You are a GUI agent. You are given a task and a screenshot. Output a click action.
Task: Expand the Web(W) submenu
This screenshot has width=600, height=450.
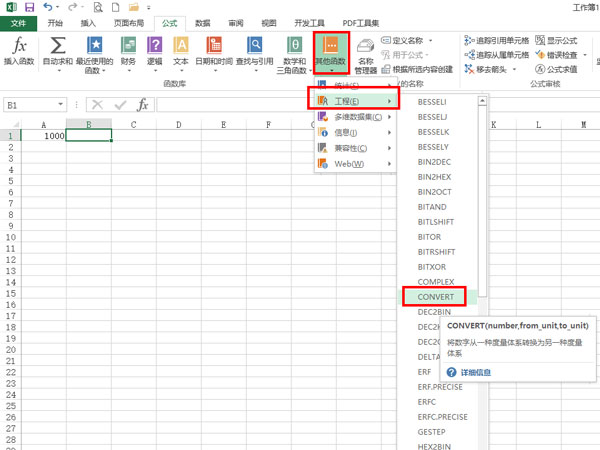point(352,163)
